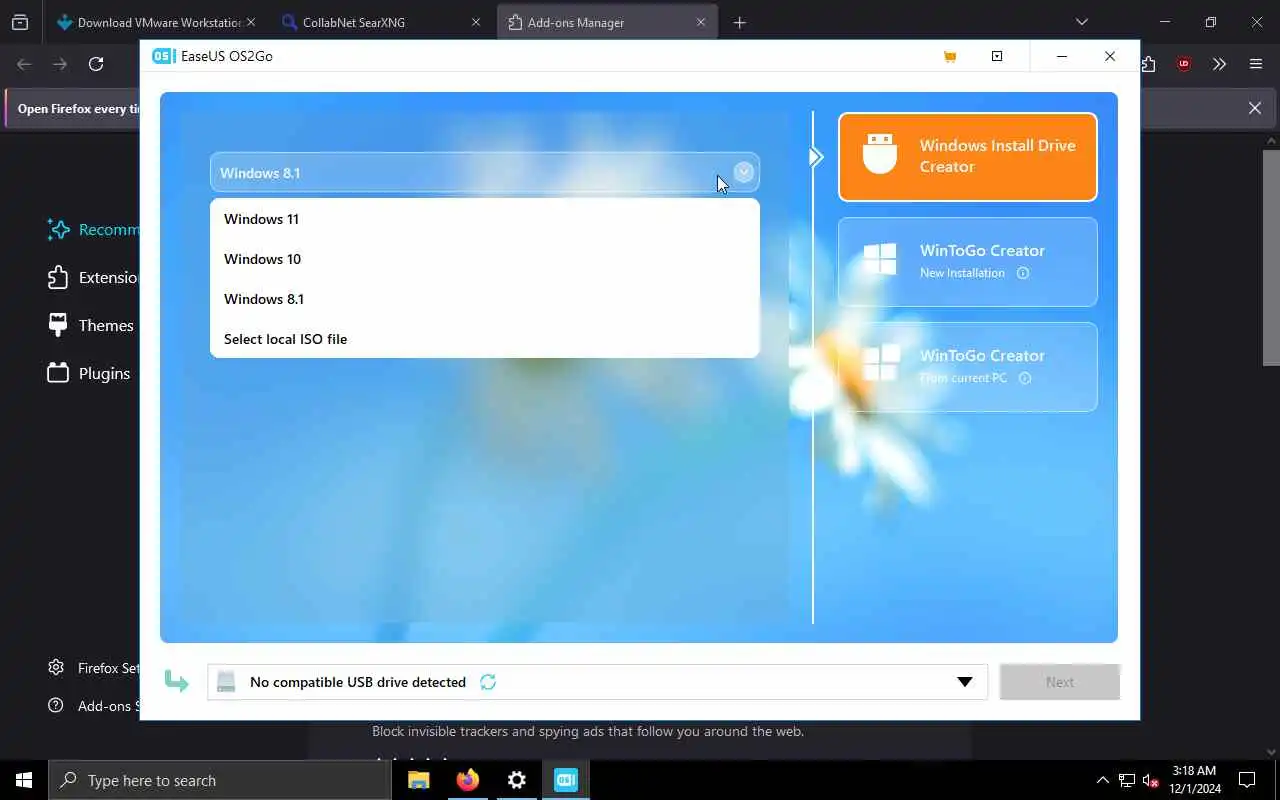Reload the page in Firefox
Image resolution: width=1280 pixels, height=800 pixels.
96,64
